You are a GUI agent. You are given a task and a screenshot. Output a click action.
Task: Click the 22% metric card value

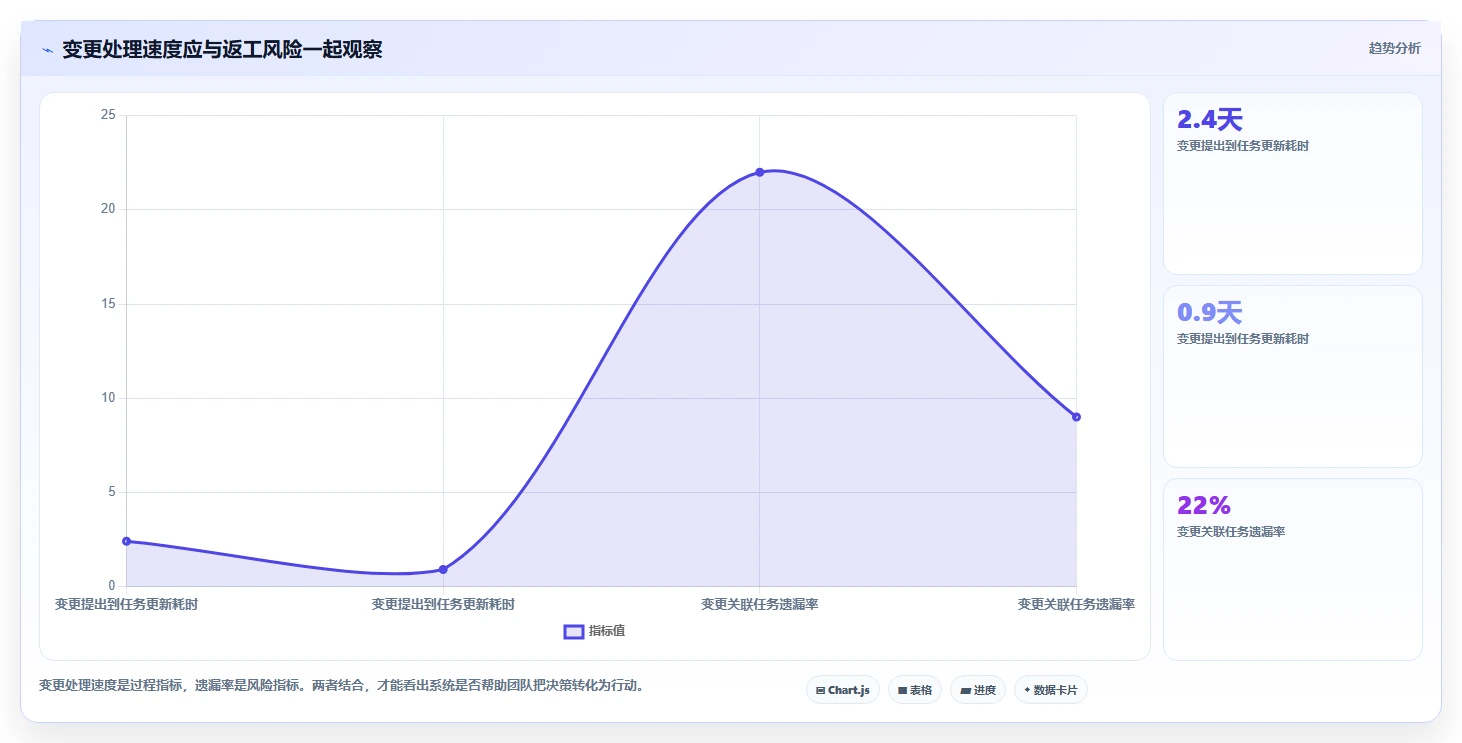coord(1204,505)
